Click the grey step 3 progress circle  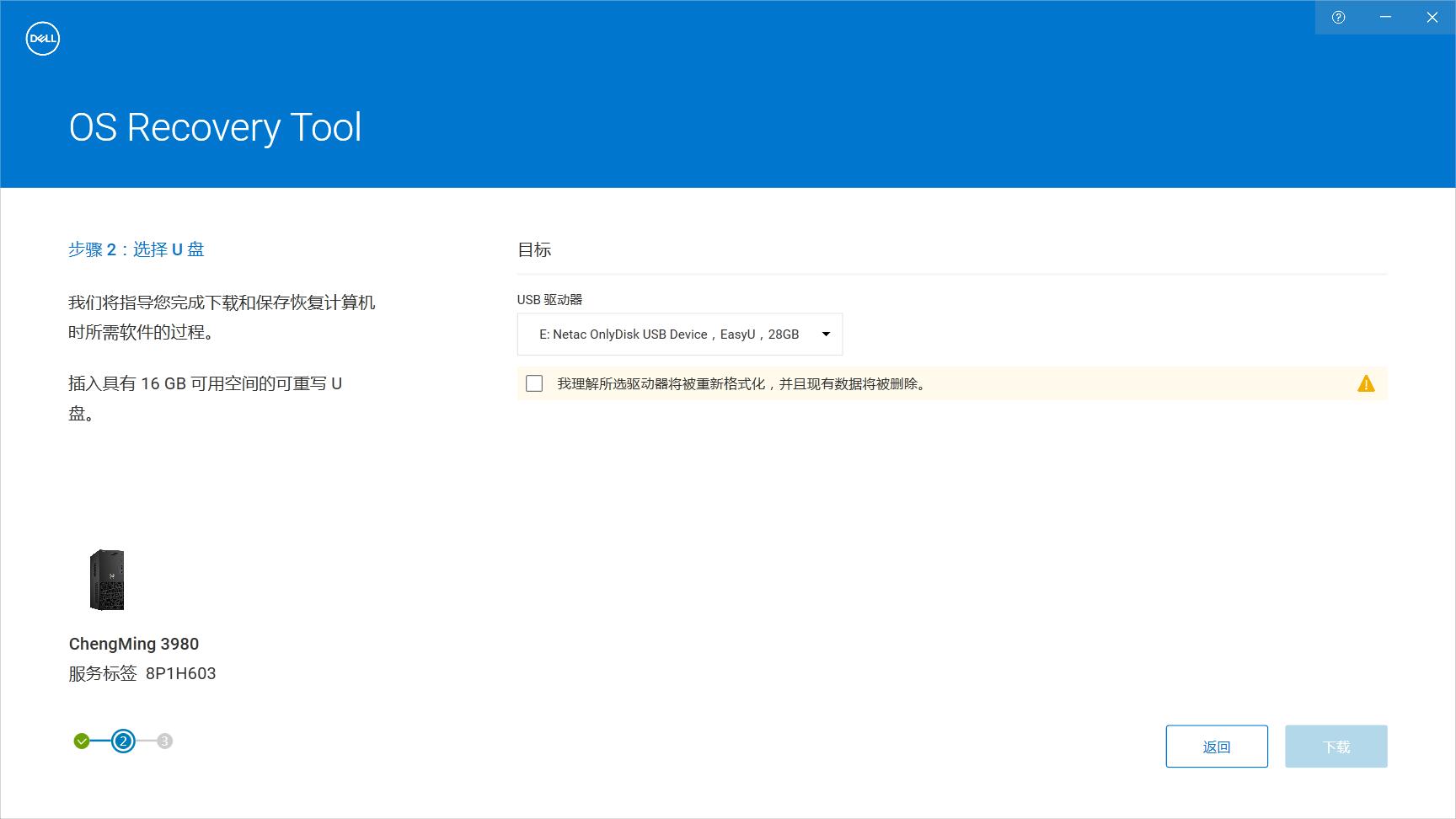[165, 741]
